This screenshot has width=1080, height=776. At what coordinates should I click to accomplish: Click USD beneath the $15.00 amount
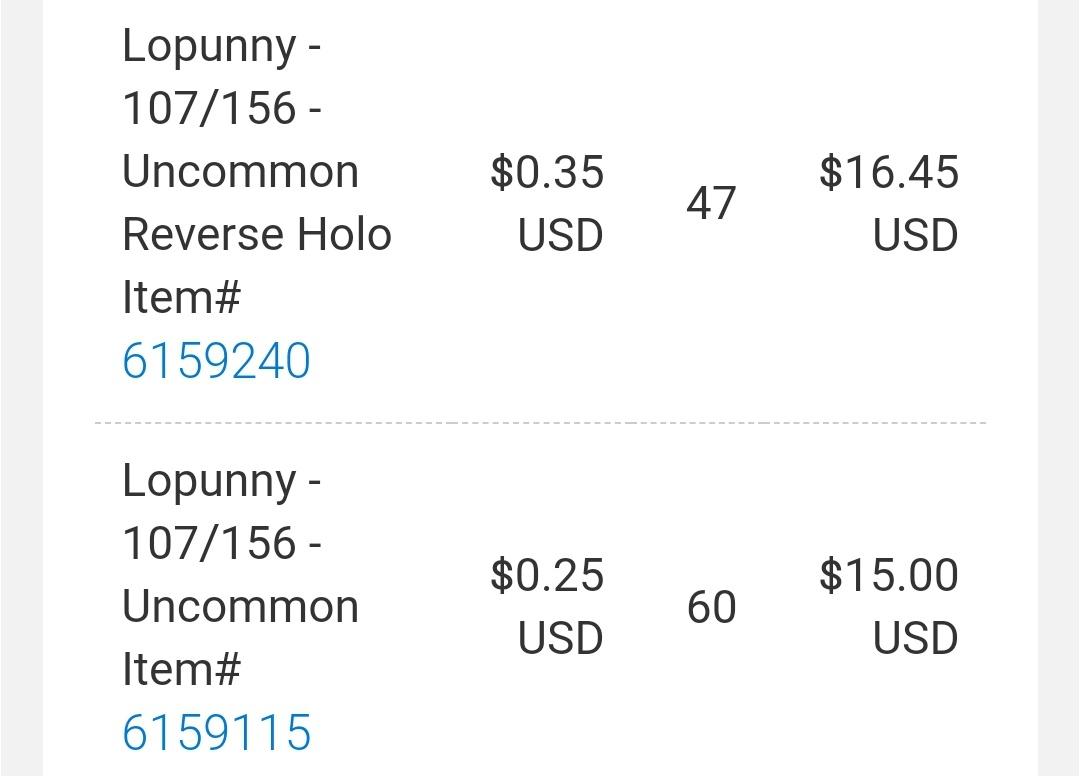click(x=915, y=638)
